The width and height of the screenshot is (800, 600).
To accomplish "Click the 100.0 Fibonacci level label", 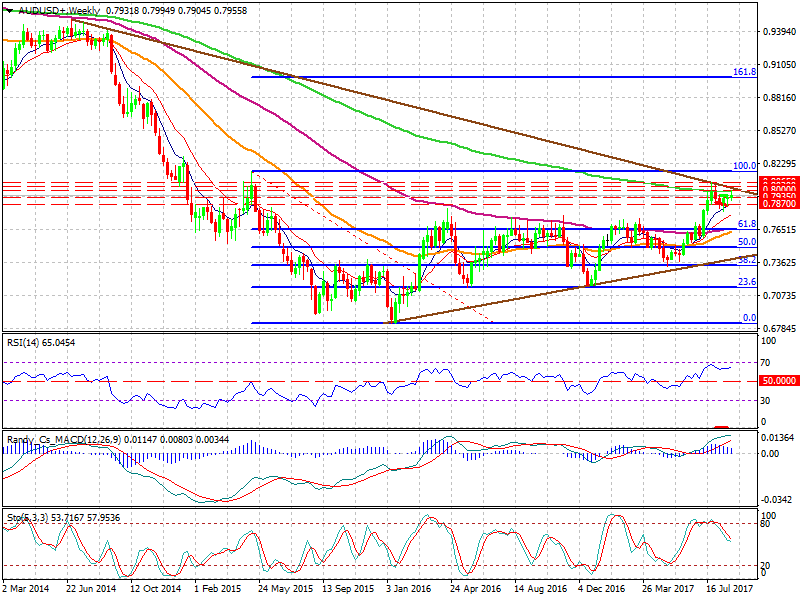I will (x=743, y=166).
